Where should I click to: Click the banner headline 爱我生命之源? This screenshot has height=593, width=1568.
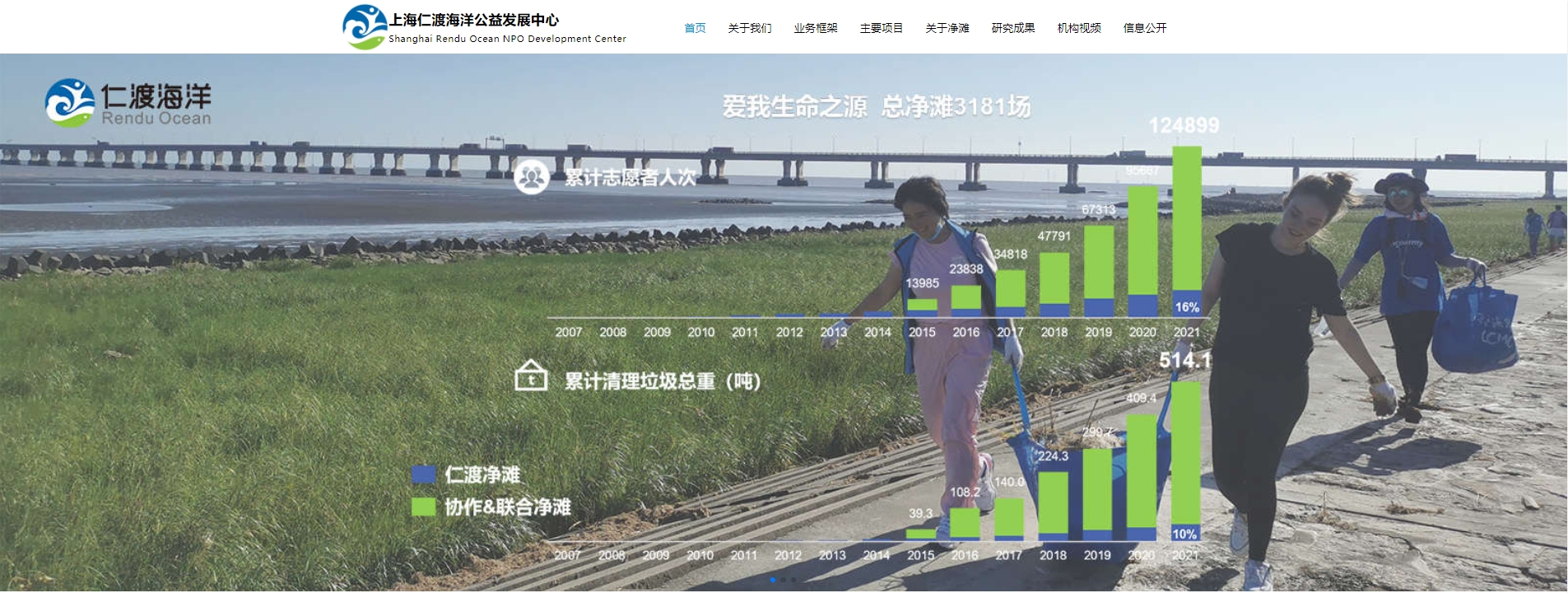point(794,106)
